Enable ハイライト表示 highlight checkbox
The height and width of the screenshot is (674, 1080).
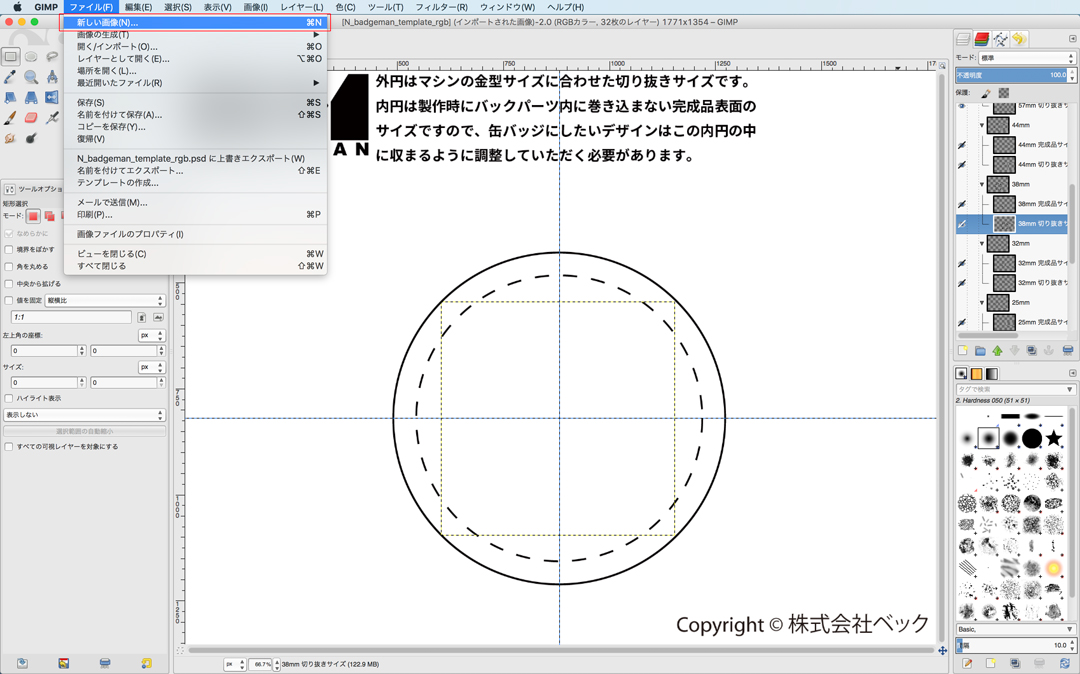coord(9,398)
